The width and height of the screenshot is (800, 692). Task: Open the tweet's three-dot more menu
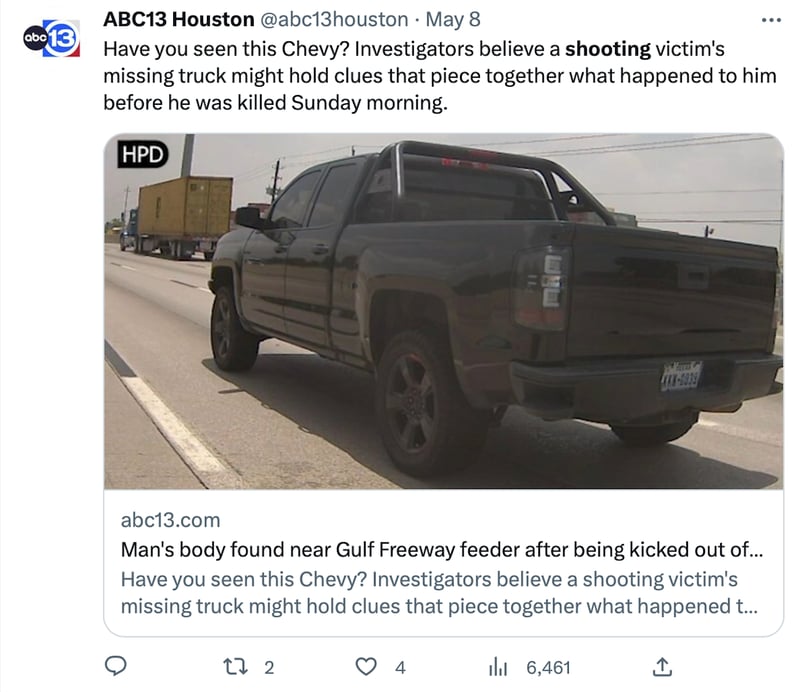click(x=769, y=20)
